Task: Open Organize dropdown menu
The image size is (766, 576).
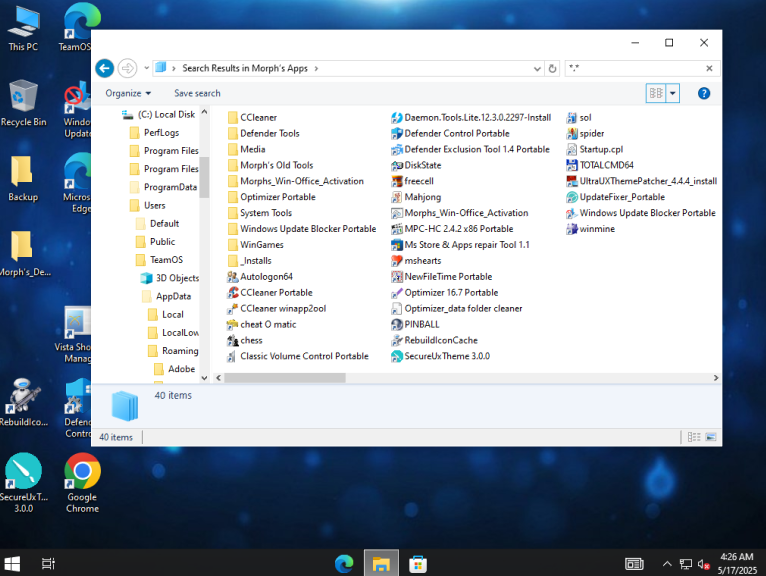Action: [x=128, y=93]
